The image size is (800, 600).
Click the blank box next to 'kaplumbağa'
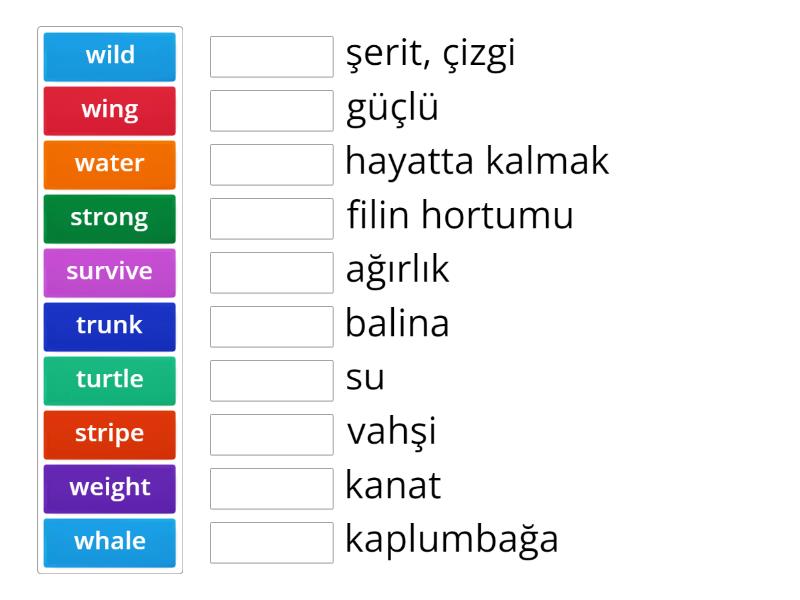click(x=272, y=543)
